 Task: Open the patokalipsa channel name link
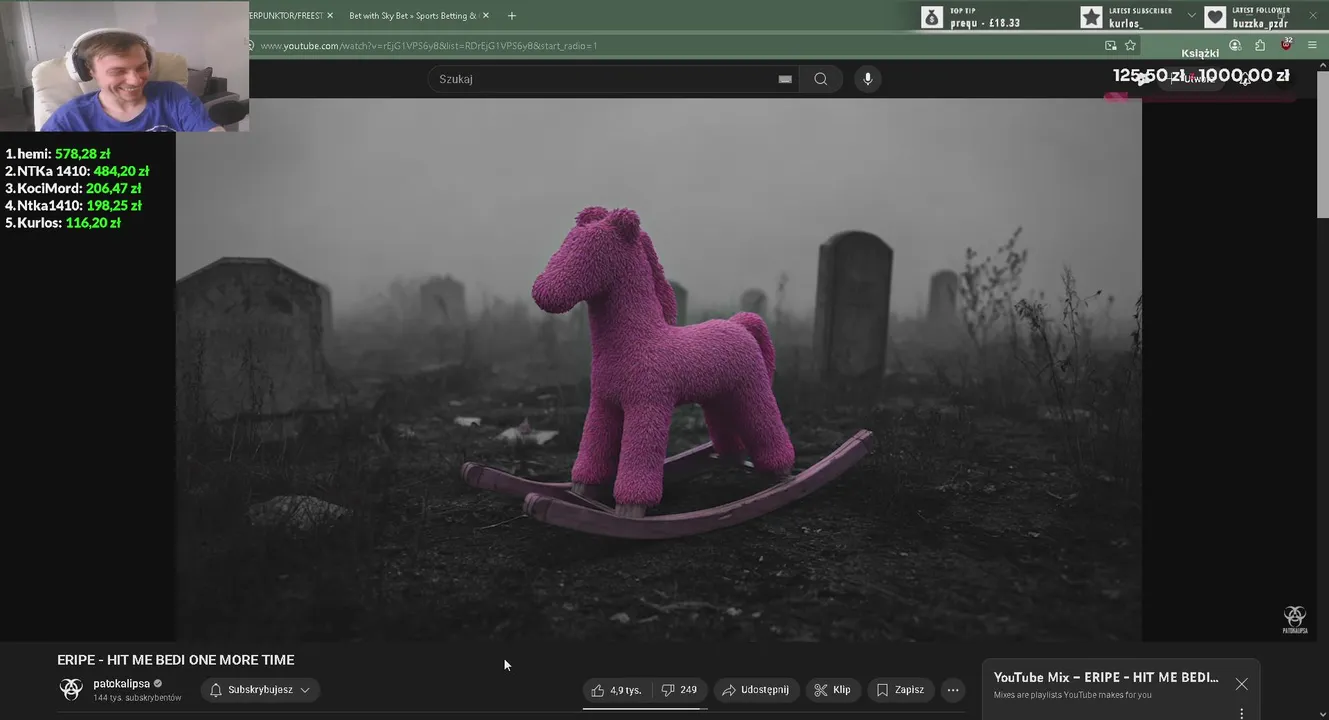pos(121,684)
